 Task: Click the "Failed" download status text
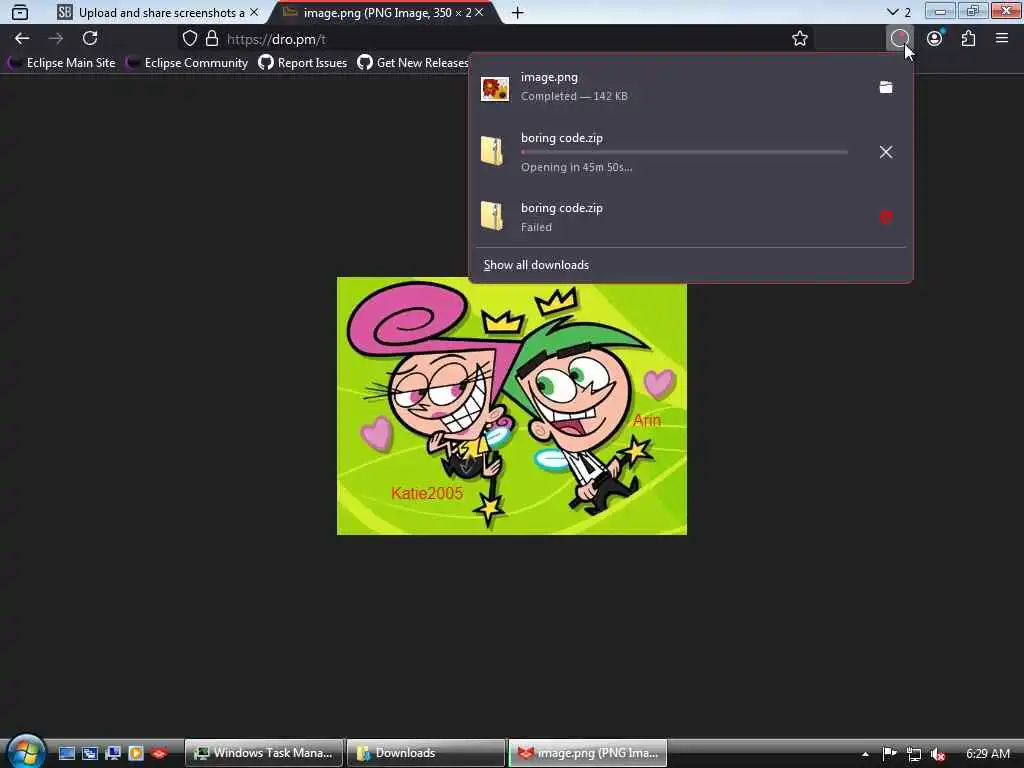pos(536,227)
